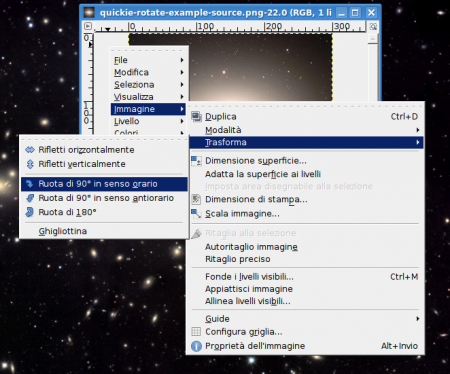Expand the Trasforma submenu arrow

point(418,142)
